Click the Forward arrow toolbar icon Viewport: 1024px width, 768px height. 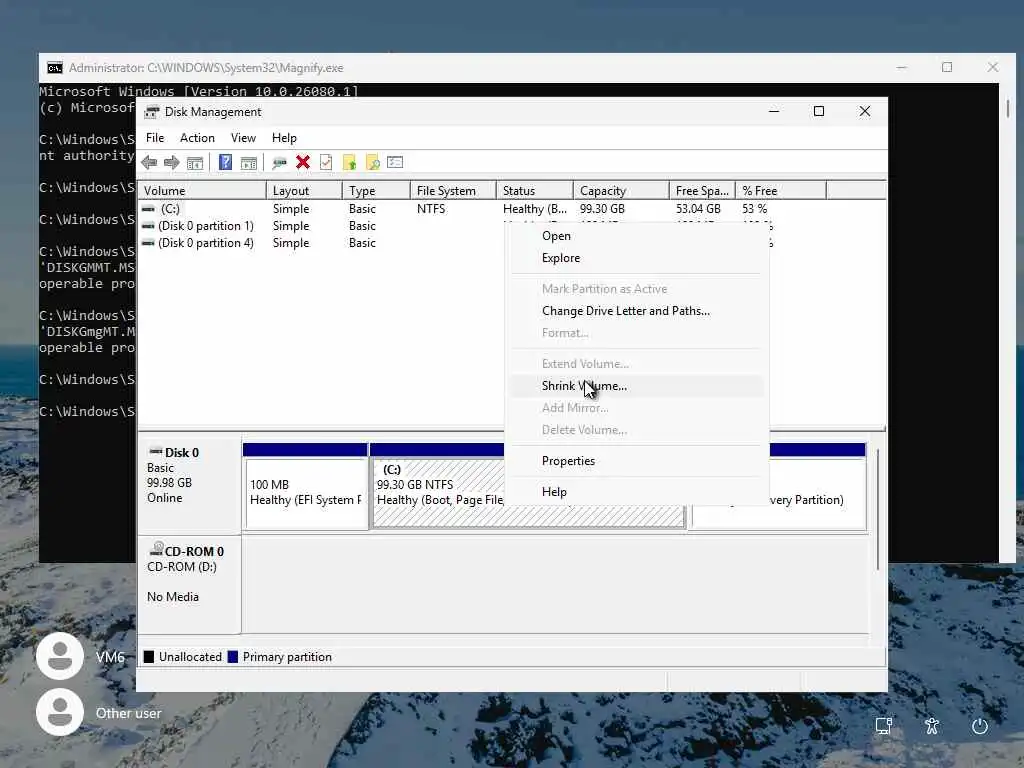pos(172,163)
